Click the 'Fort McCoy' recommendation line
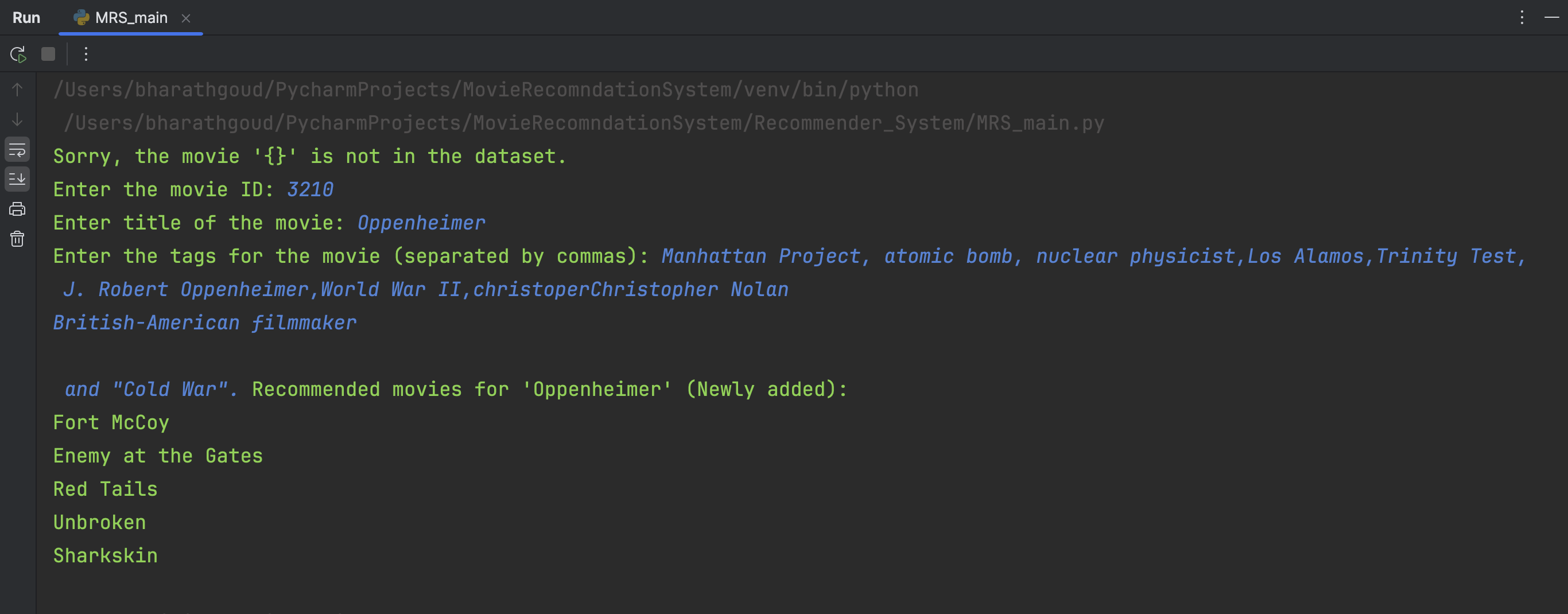Screen dimensions: 1568x614 point(111,422)
